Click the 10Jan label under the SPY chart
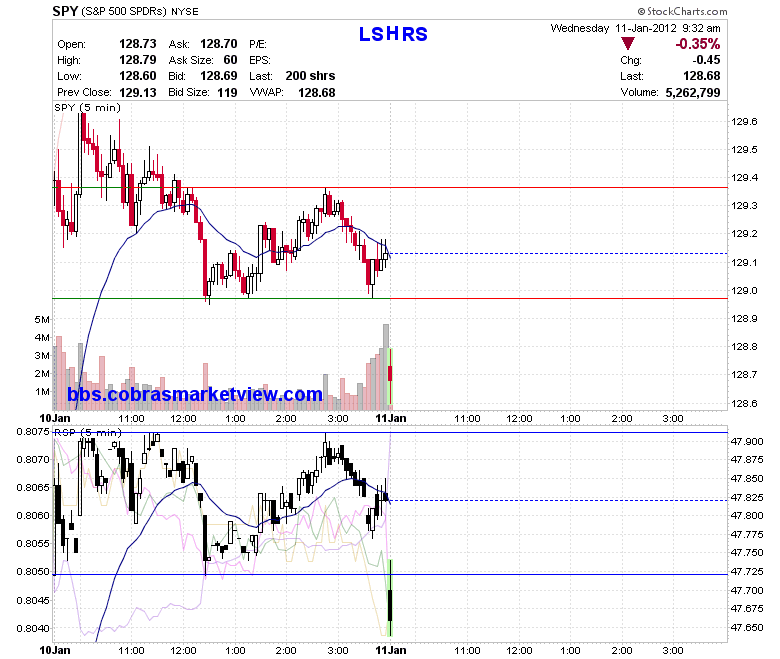 (55, 418)
